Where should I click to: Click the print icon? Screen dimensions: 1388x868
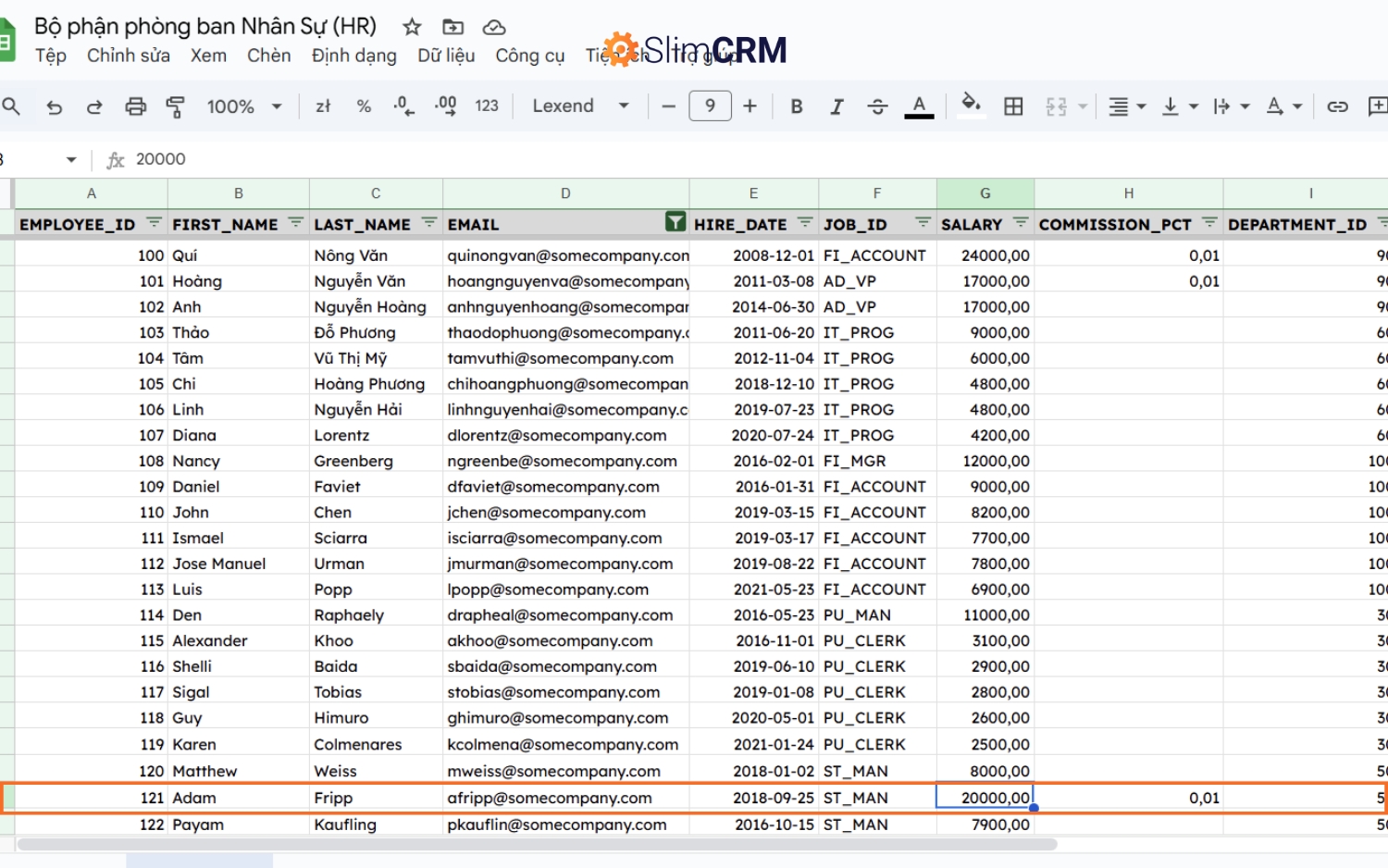click(135, 105)
